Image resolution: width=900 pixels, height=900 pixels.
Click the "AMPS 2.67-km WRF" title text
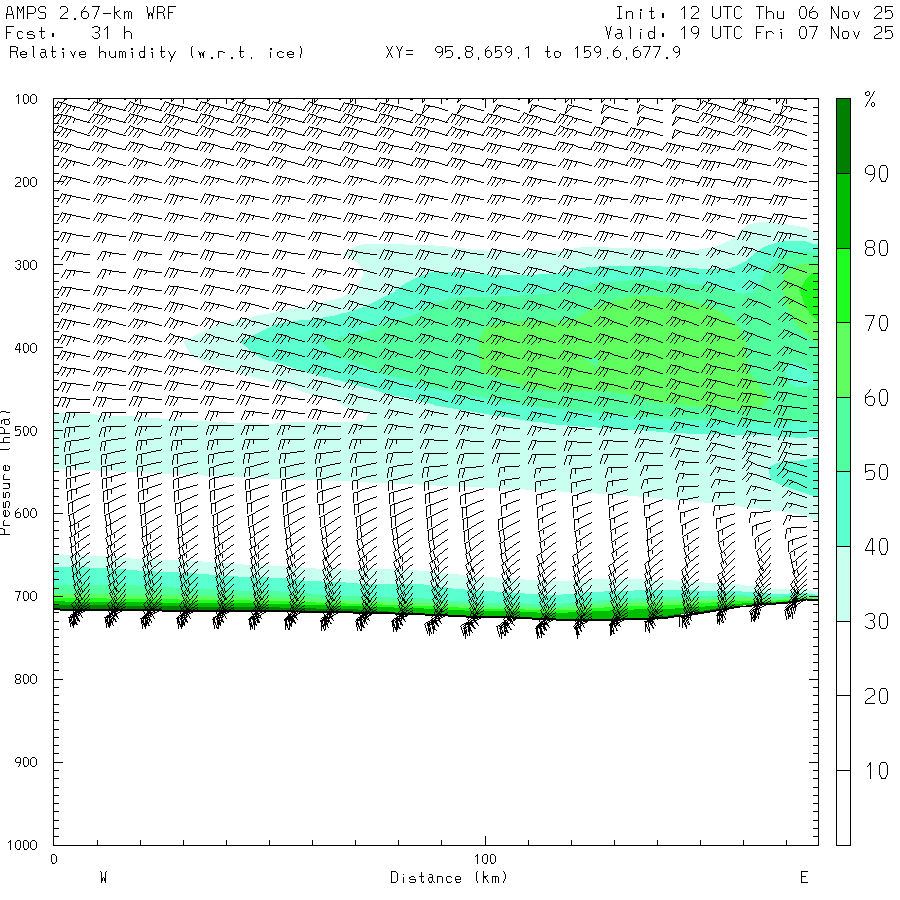coord(76,13)
